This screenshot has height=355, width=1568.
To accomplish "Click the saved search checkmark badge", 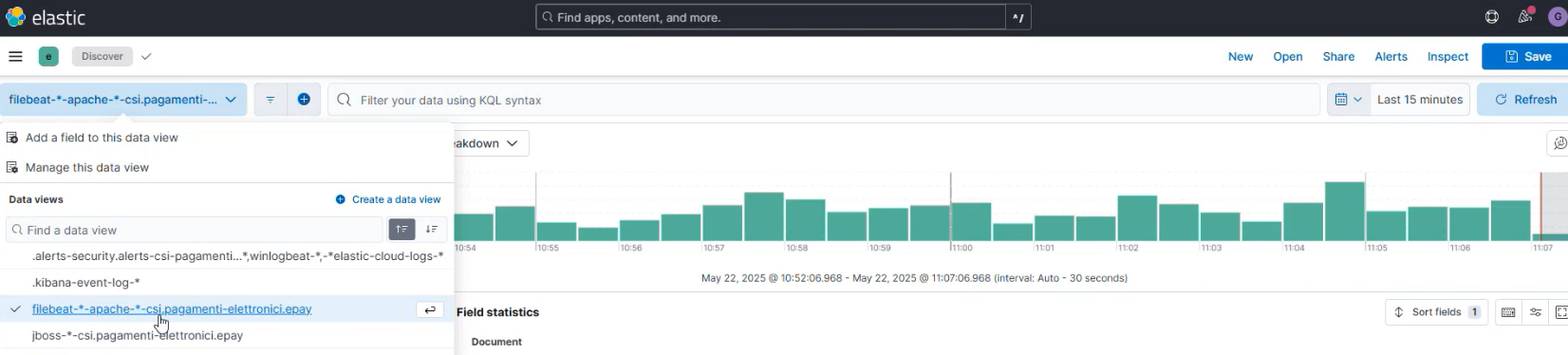I will (x=146, y=57).
